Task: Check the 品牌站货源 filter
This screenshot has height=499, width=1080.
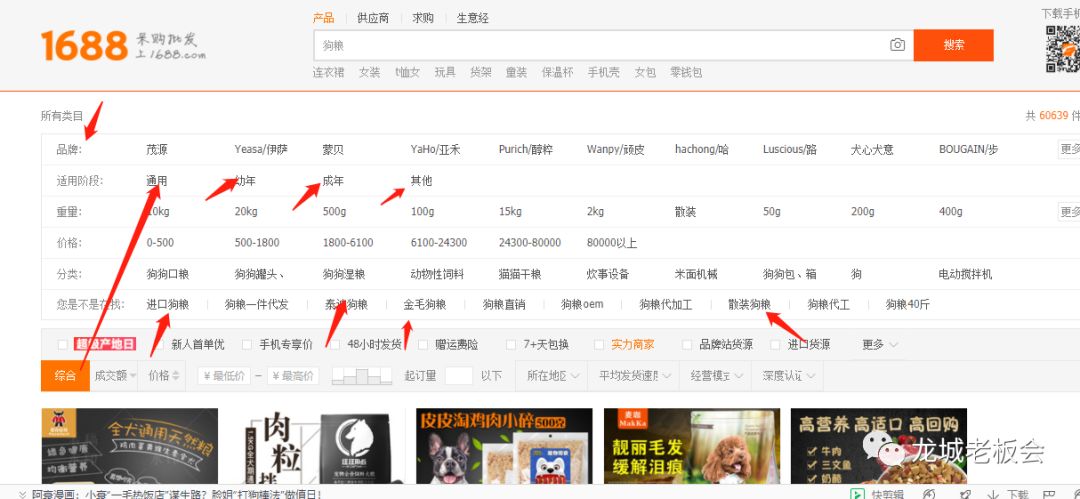Action: pos(687,345)
